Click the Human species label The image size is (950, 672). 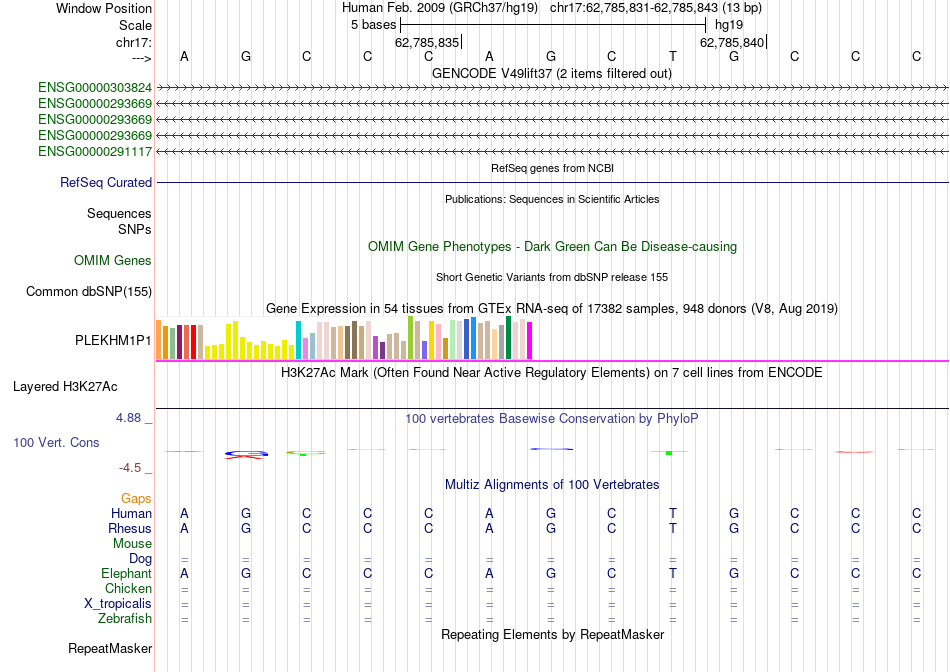tap(131, 513)
